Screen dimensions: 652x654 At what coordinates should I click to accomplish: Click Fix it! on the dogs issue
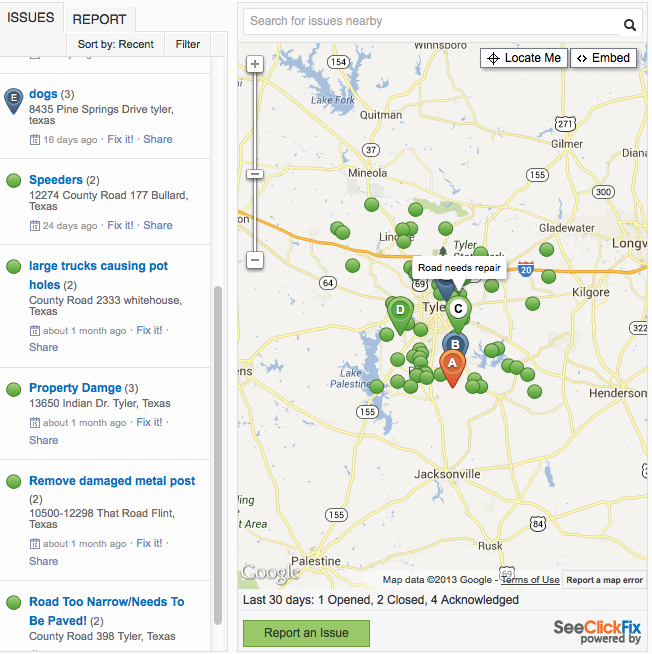click(120, 139)
